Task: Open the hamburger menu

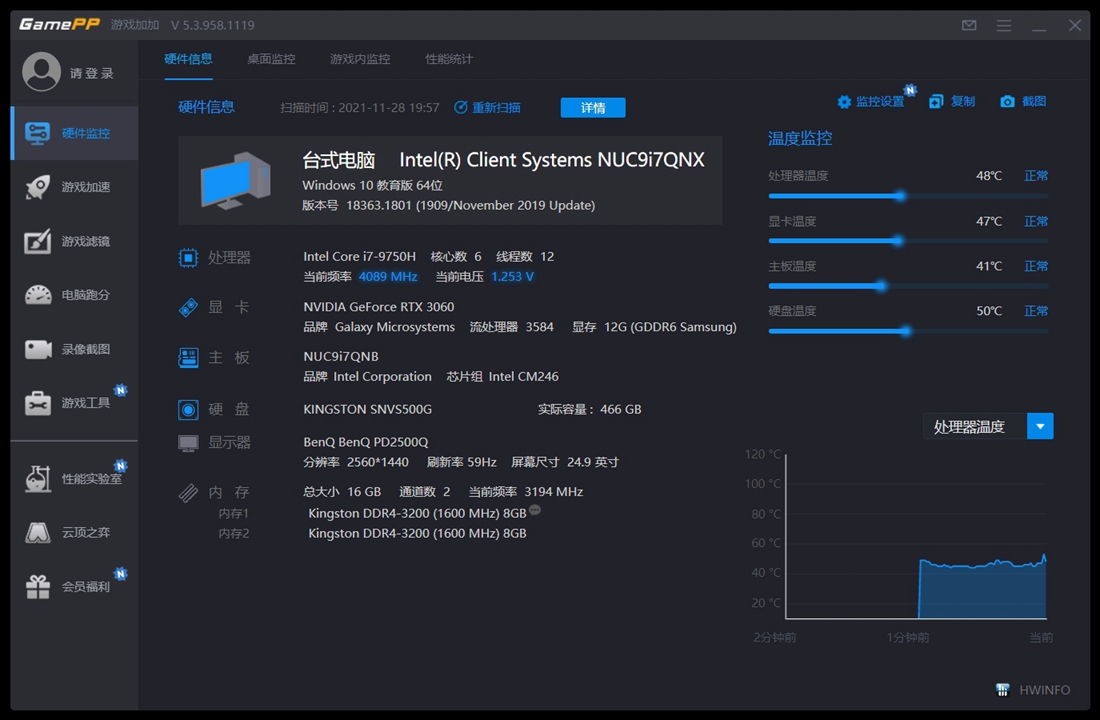Action: pyautogui.click(x=1003, y=25)
